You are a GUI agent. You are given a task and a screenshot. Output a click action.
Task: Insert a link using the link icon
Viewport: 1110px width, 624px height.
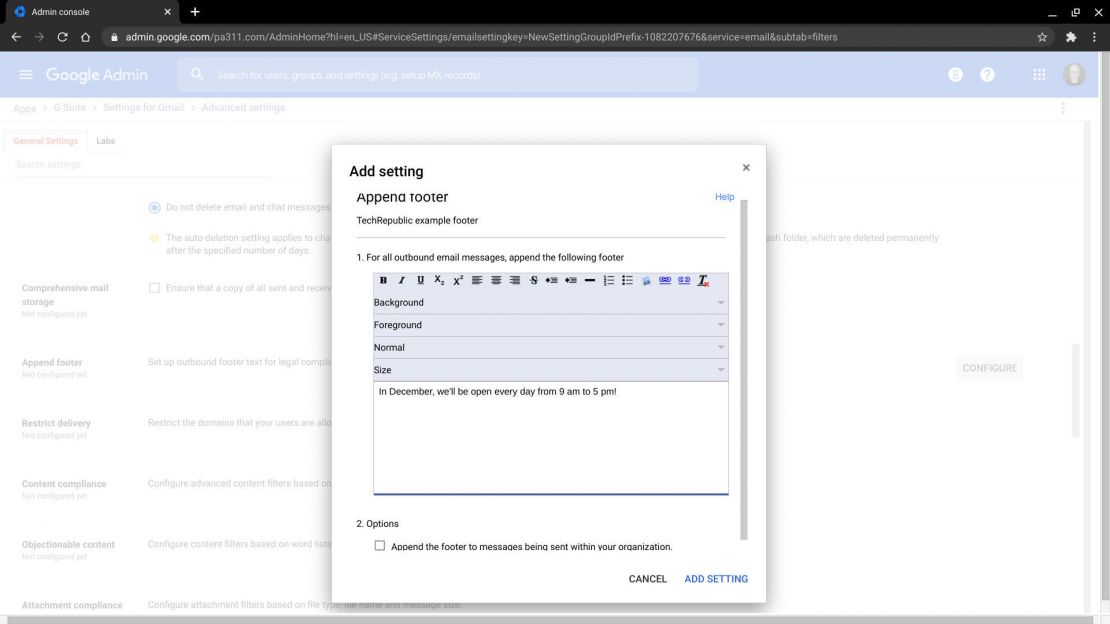coord(664,279)
